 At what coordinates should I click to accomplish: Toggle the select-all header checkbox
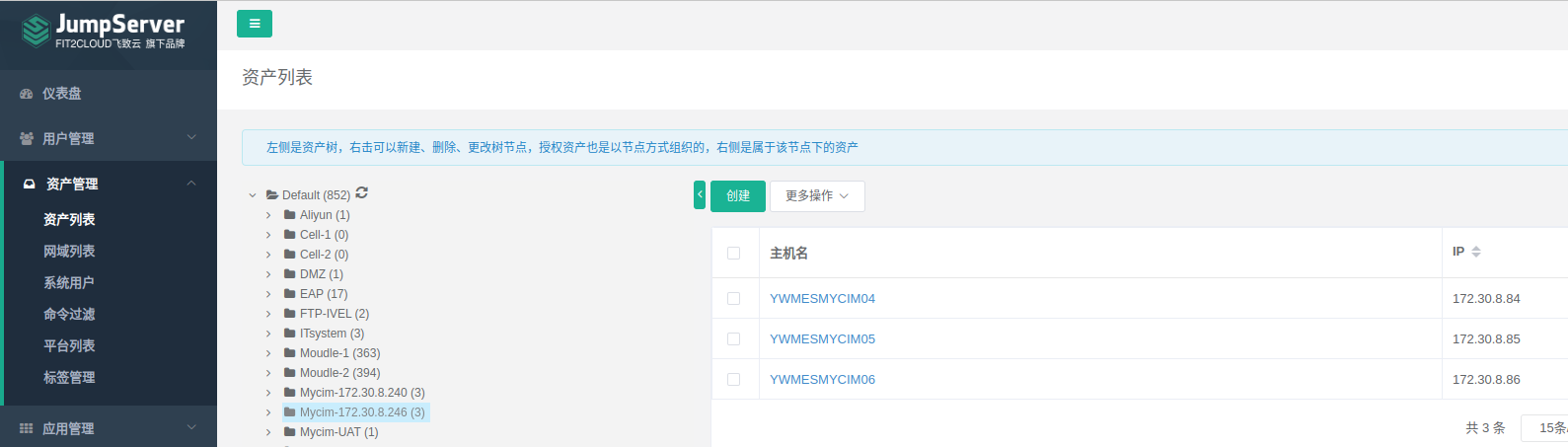pyautogui.click(x=733, y=254)
